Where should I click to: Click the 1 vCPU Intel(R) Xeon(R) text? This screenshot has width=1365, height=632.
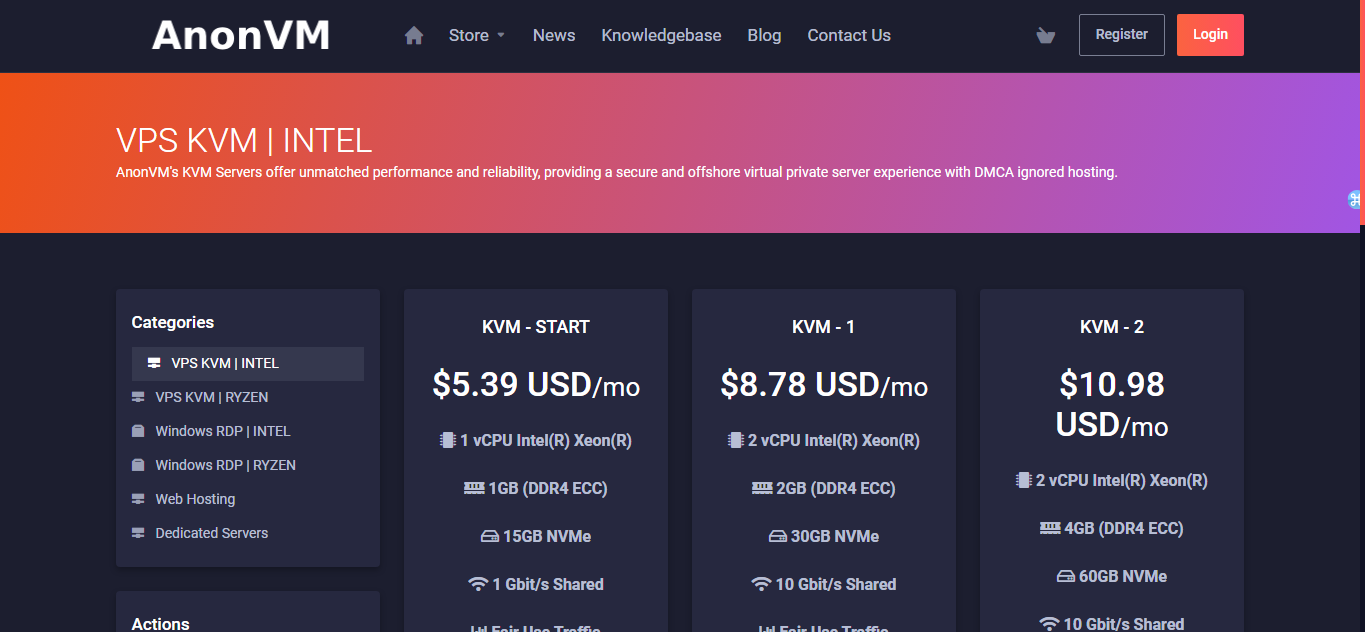click(x=546, y=440)
